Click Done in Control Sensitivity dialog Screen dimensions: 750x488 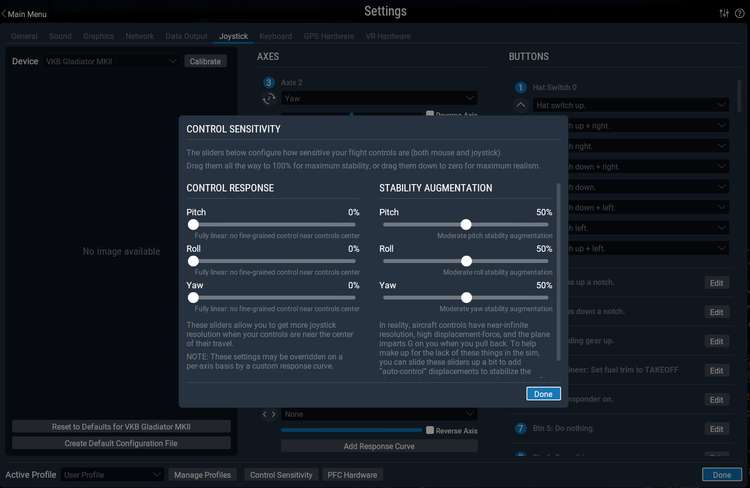pyautogui.click(x=543, y=394)
